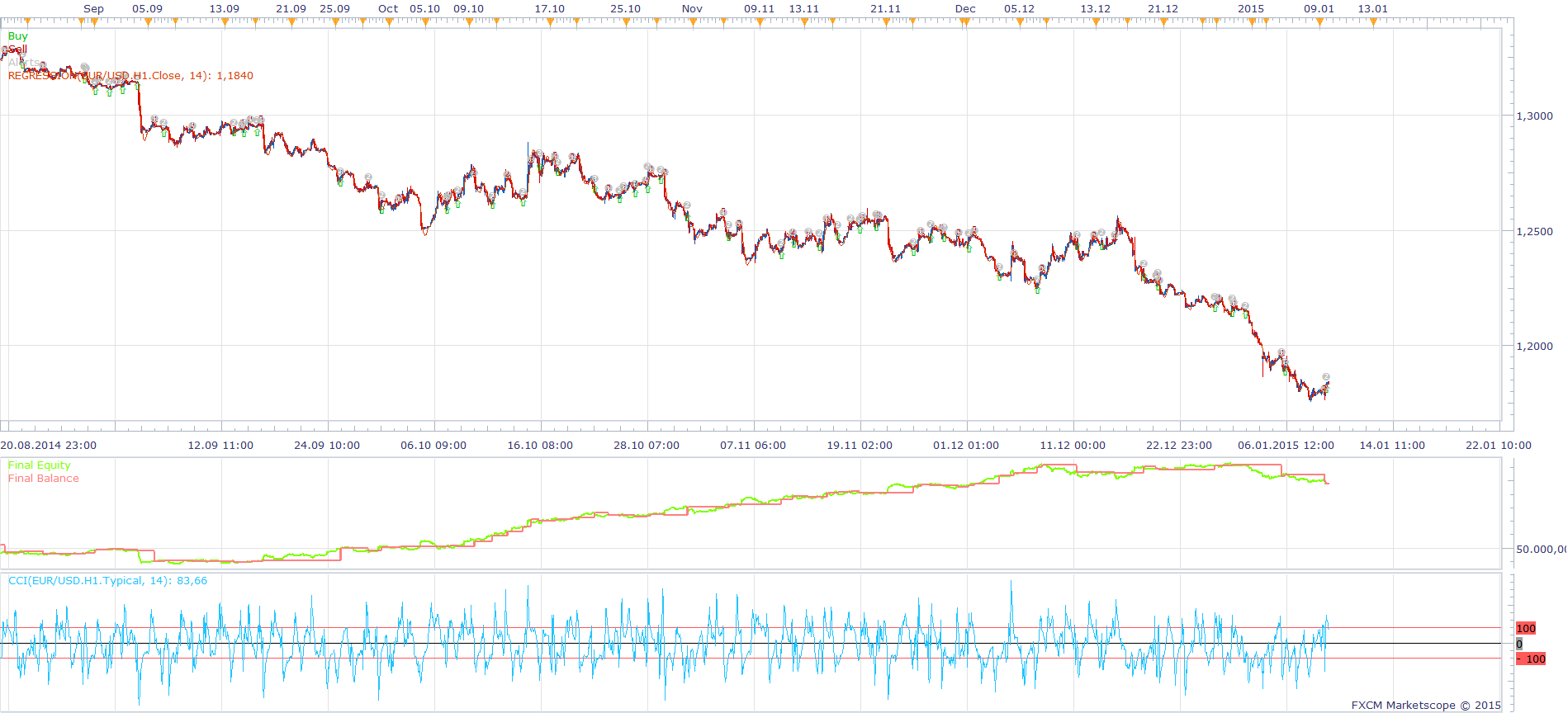Select the Final Balance legend label
This screenshot has width=1568, height=713.
click(44, 479)
